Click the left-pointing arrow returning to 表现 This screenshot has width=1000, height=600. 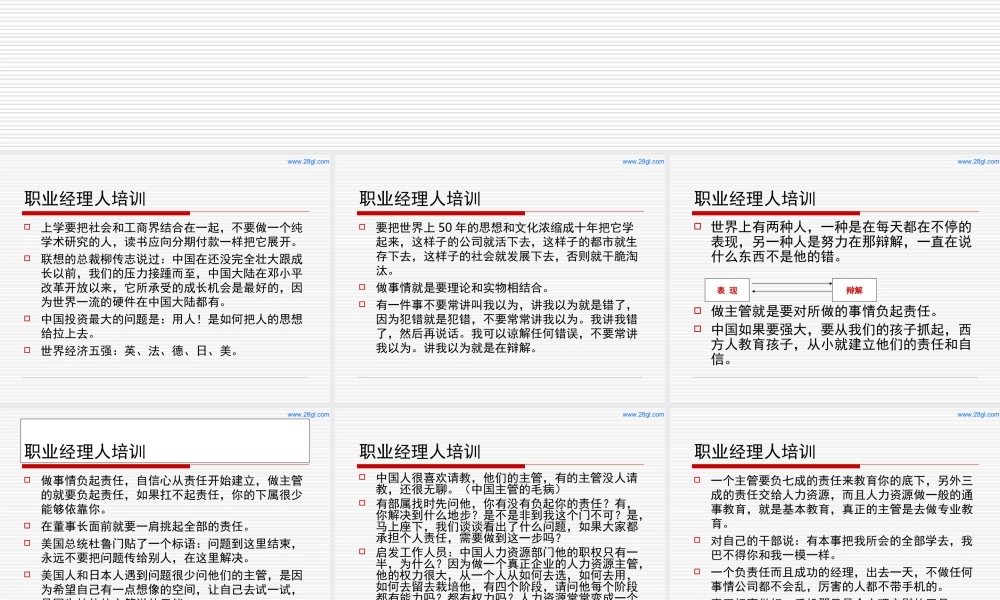[x=790, y=292]
